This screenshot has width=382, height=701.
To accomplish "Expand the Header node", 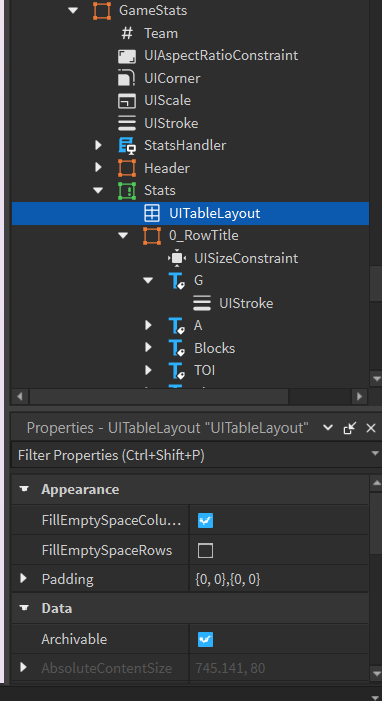I will pyautogui.click(x=98, y=168).
